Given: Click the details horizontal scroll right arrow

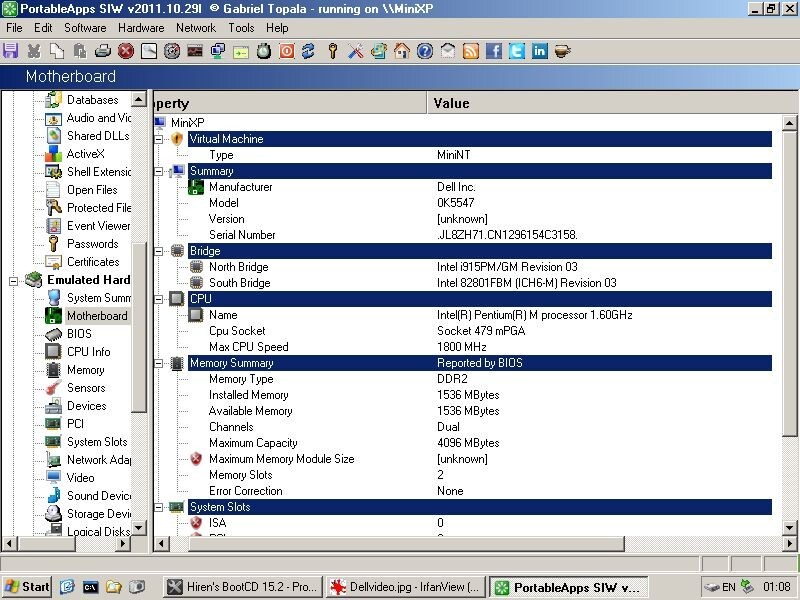Looking at the screenshot, I should [789, 544].
